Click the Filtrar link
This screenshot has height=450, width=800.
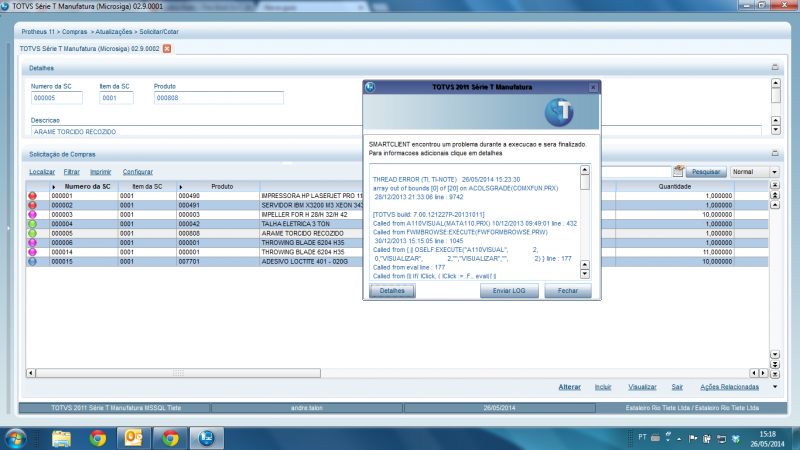pos(71,172)
